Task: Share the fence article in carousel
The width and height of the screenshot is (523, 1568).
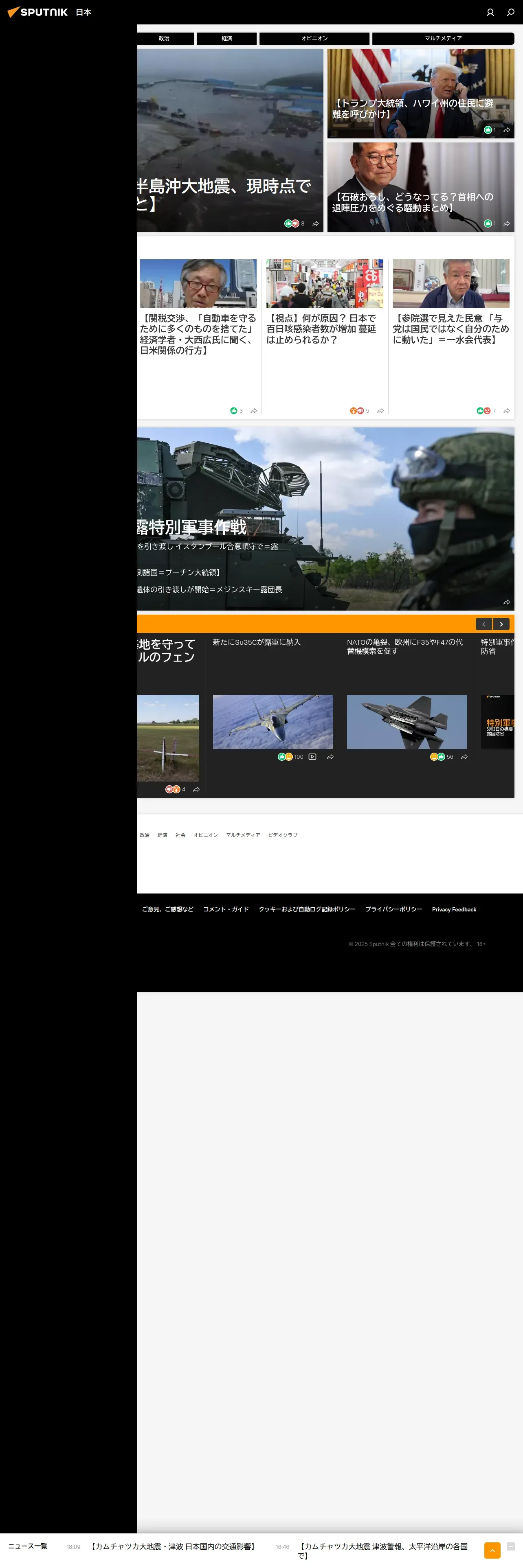Action: (197, 789)
